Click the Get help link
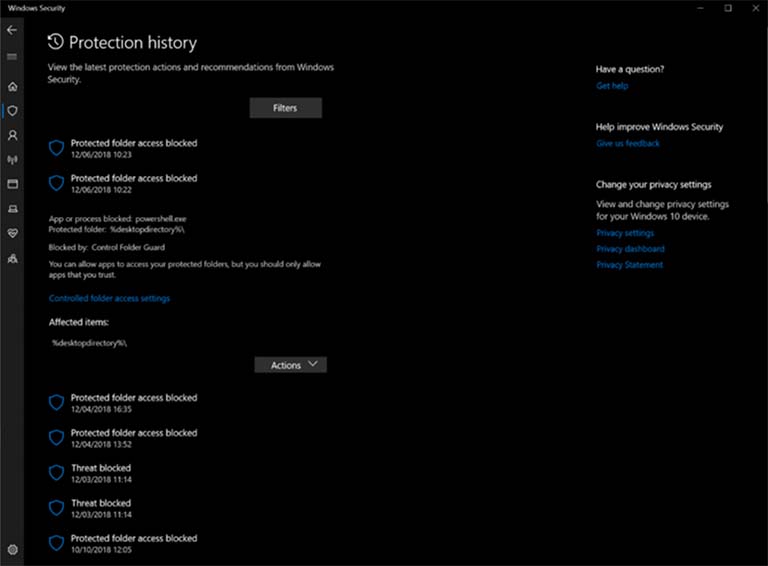This screenshot has width=768, height=566. point(612,86)
